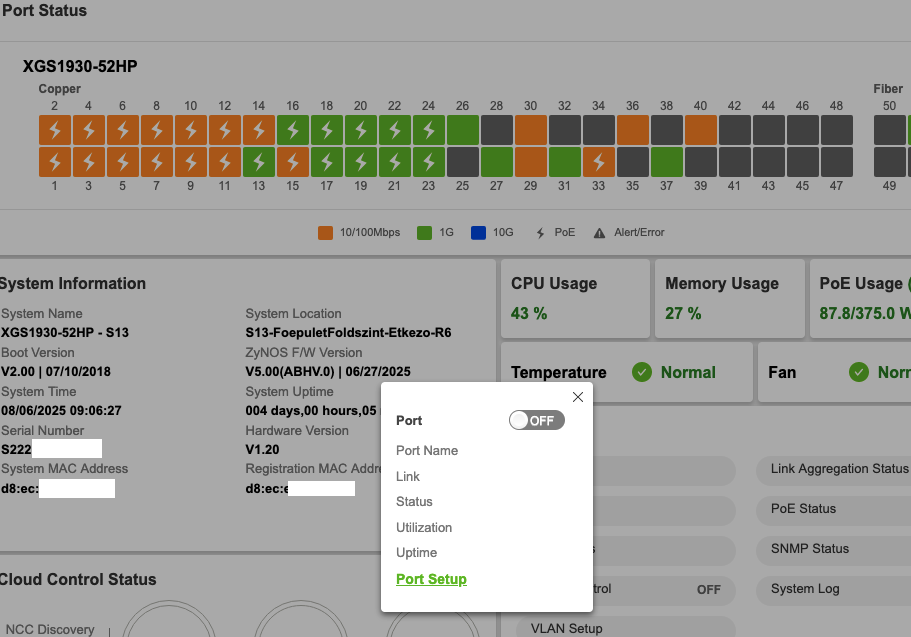Select copper port 1 icon
This screenshot has height=637, width=911.
tap(55, 162)
